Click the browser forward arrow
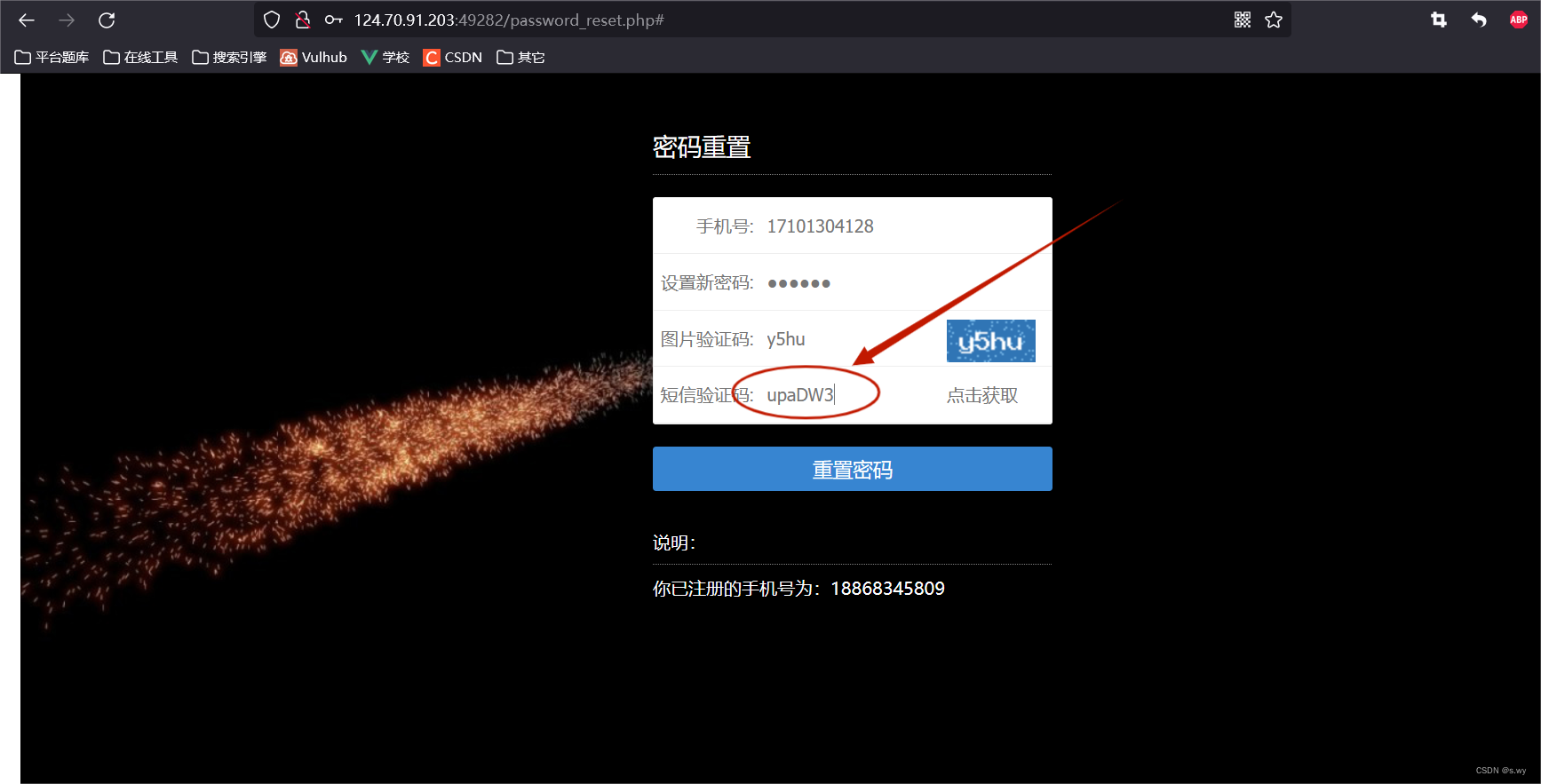The image size is (1541, 784). click(x=67, y=20)
